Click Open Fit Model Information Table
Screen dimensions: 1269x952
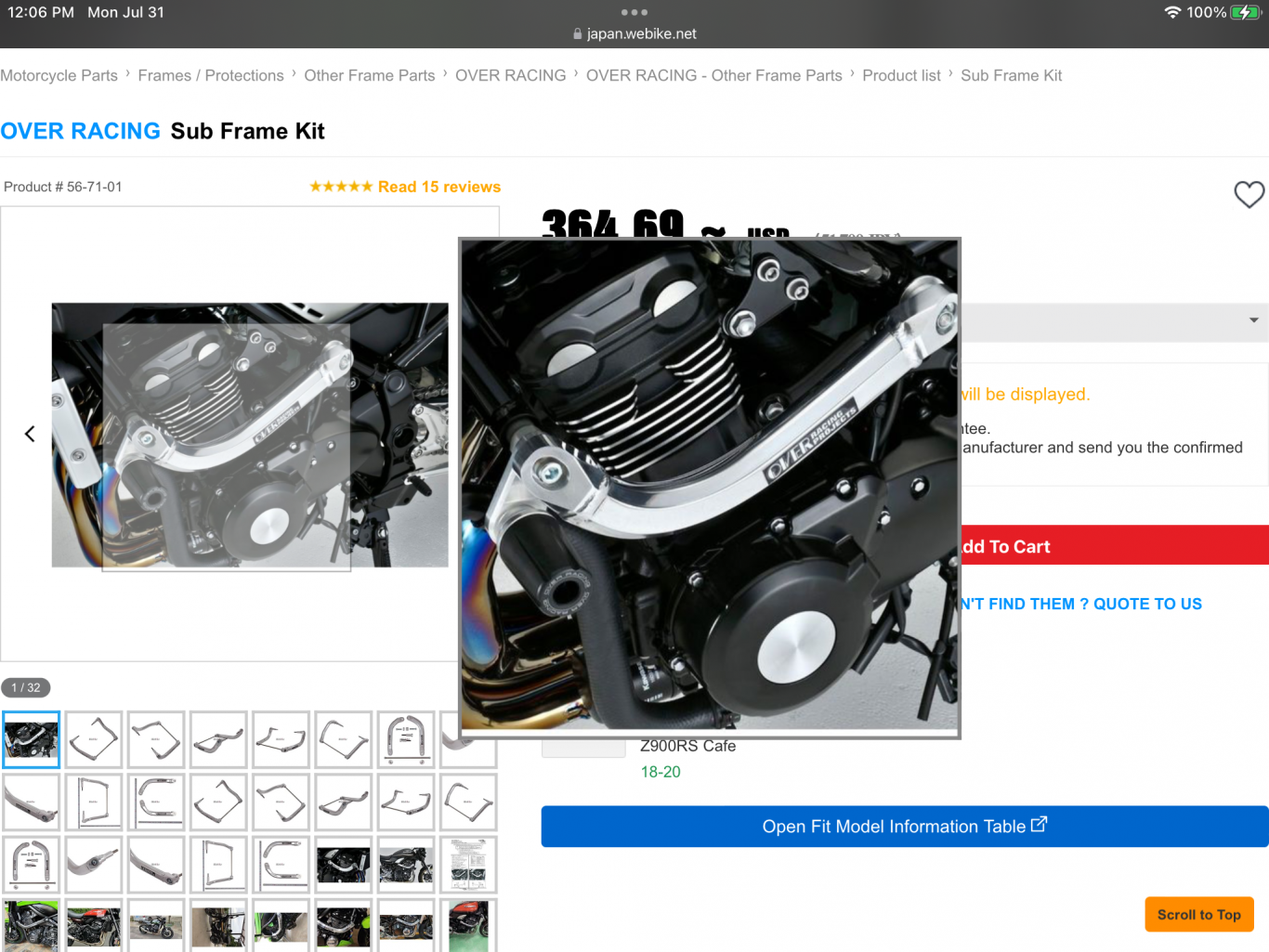pos(904,827)
